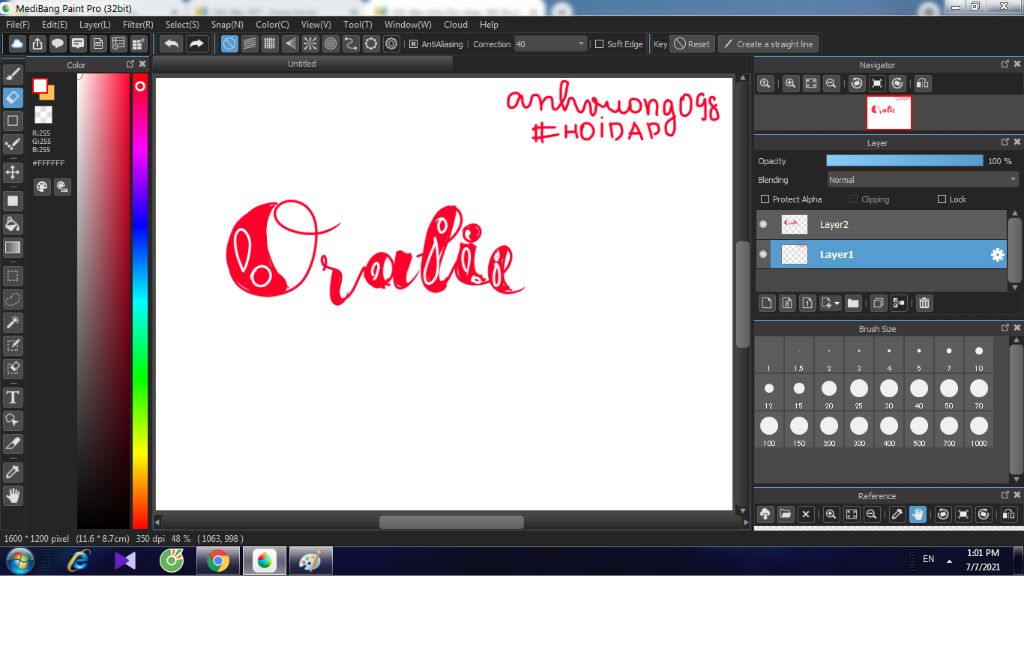Click the Windows Start button
This screenshot has width=1024, height=661.
[x=20, y=560]
